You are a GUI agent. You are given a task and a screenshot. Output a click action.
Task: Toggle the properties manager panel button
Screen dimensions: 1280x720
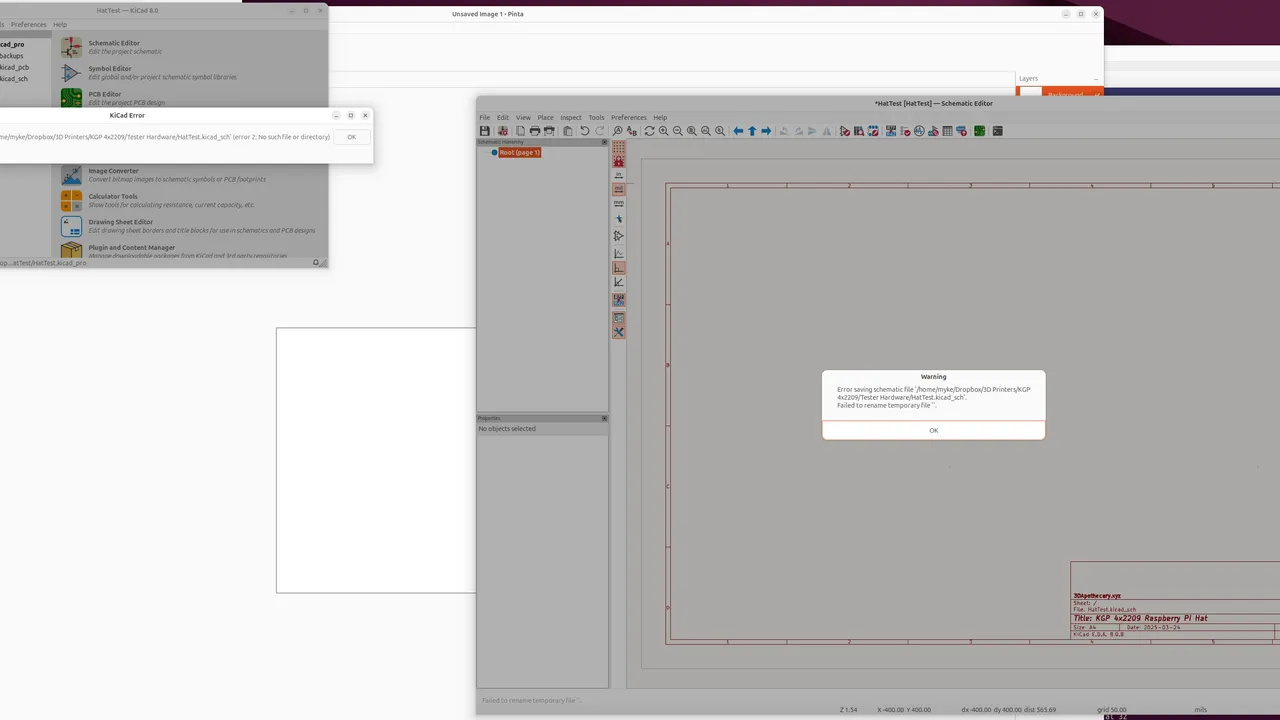tap(619, 333)
